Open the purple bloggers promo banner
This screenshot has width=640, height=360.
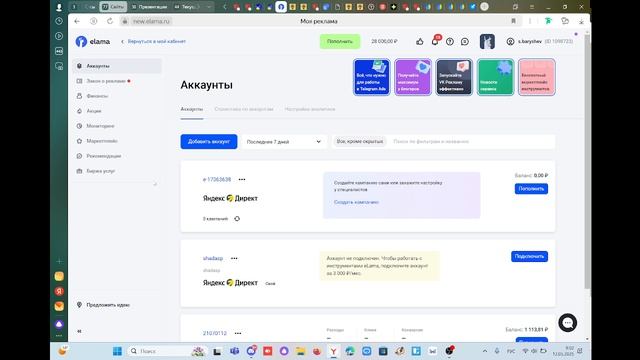point(413,77)
